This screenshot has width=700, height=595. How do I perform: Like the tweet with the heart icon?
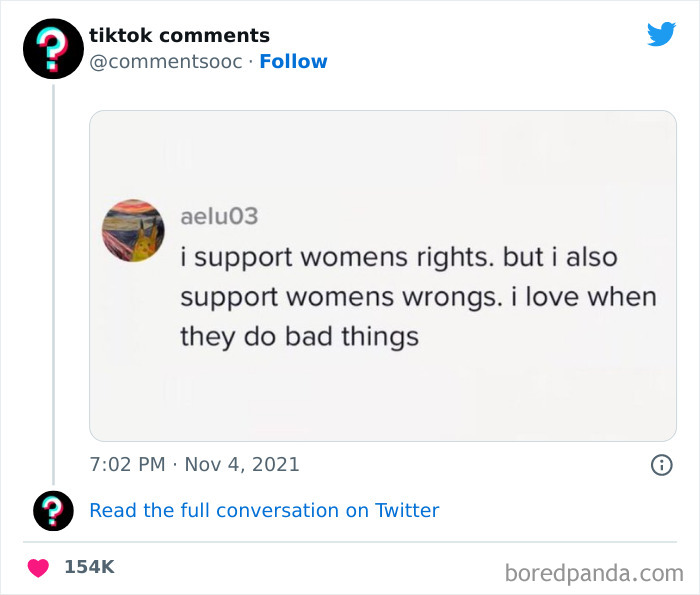pyautogui.click(x=38, y=567)
